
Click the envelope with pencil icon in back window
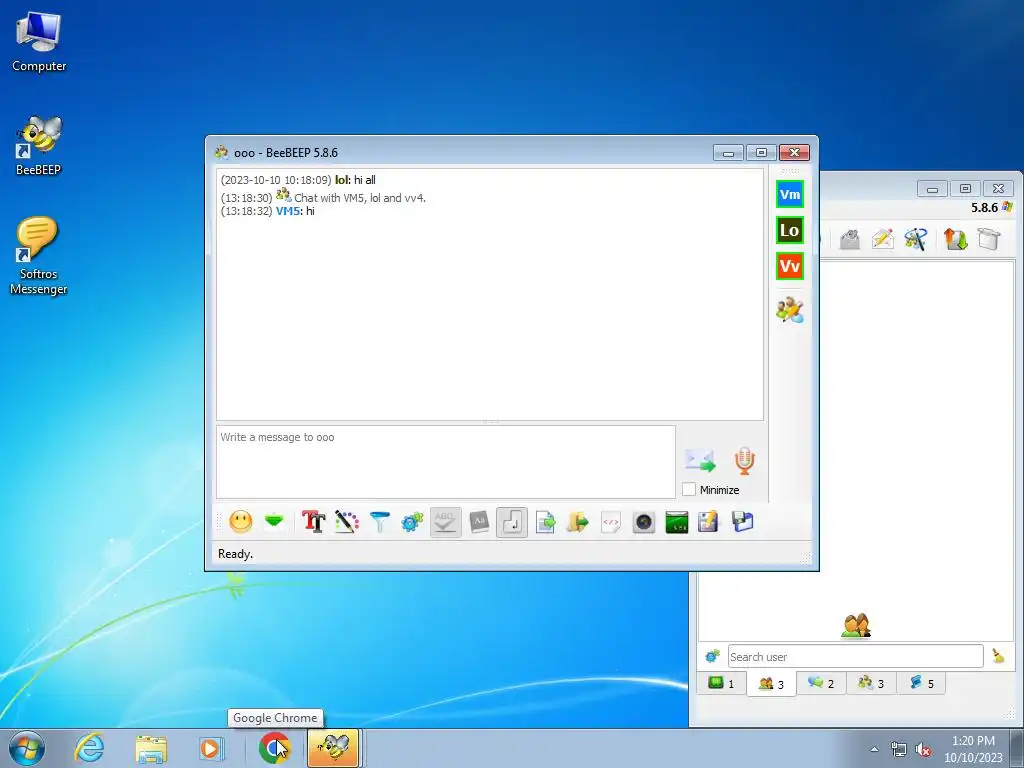(882, 239)
